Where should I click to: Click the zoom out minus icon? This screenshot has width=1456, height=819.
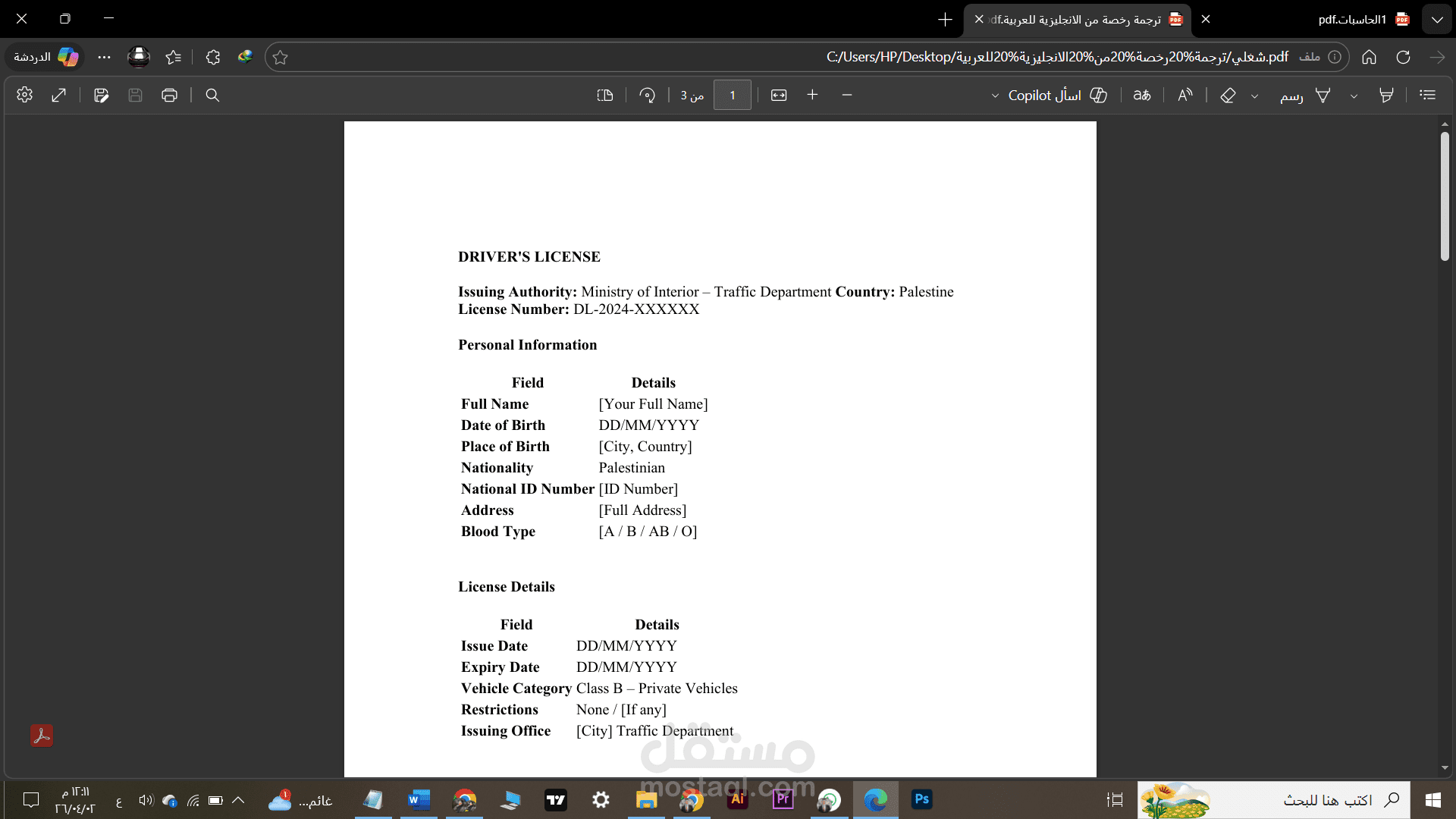pyautogui.click(x=847, y=95)
